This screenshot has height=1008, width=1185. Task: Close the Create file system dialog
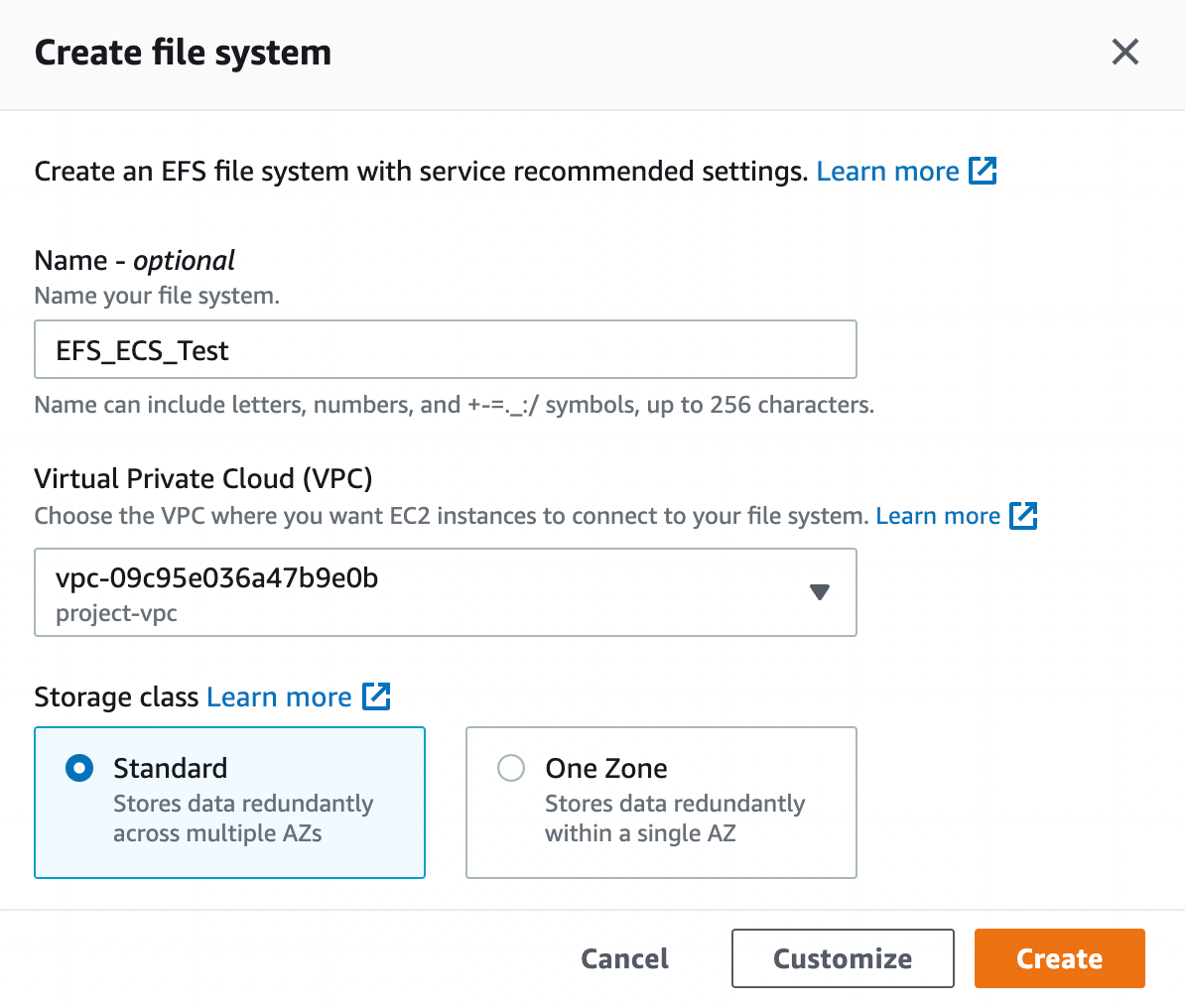[x=1124, y=52]
